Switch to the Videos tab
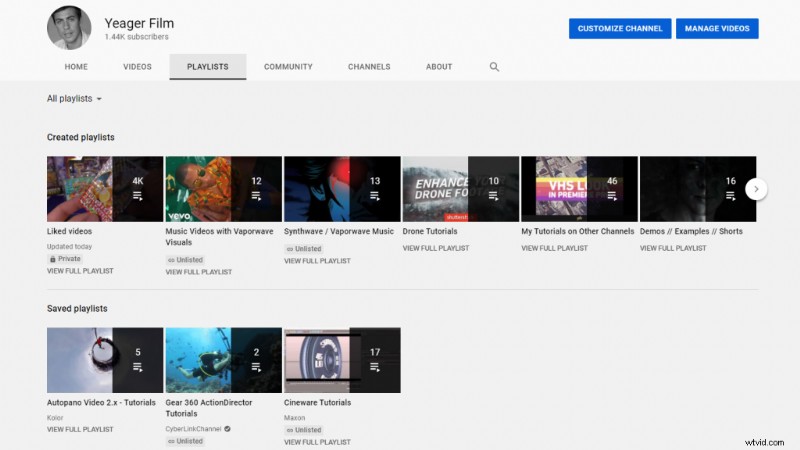The width and height of the screenshot is (800, 450). (137, 67)
